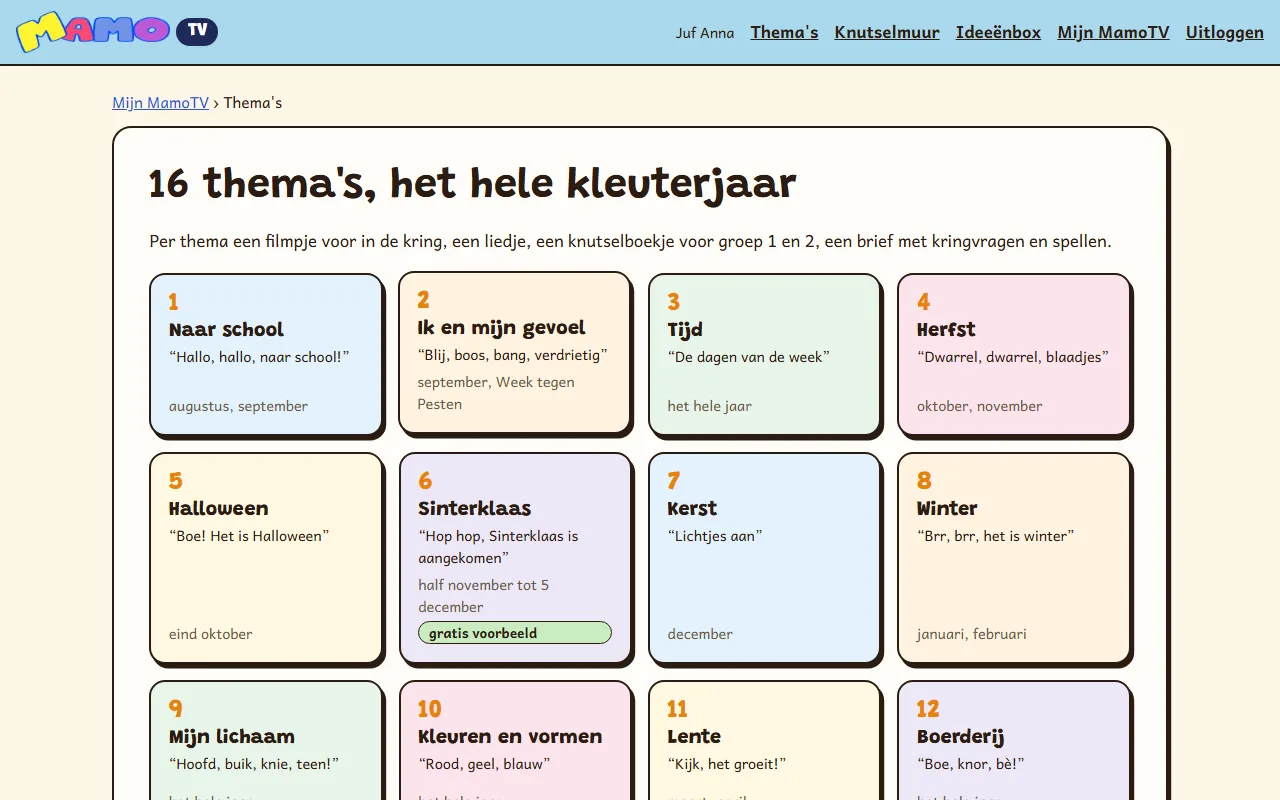Screen dimensions: 1280x800
Task: Click the text "Hoofd, buik, knie, teen!"
Action: pyautogui.click(x=254, y=764)
